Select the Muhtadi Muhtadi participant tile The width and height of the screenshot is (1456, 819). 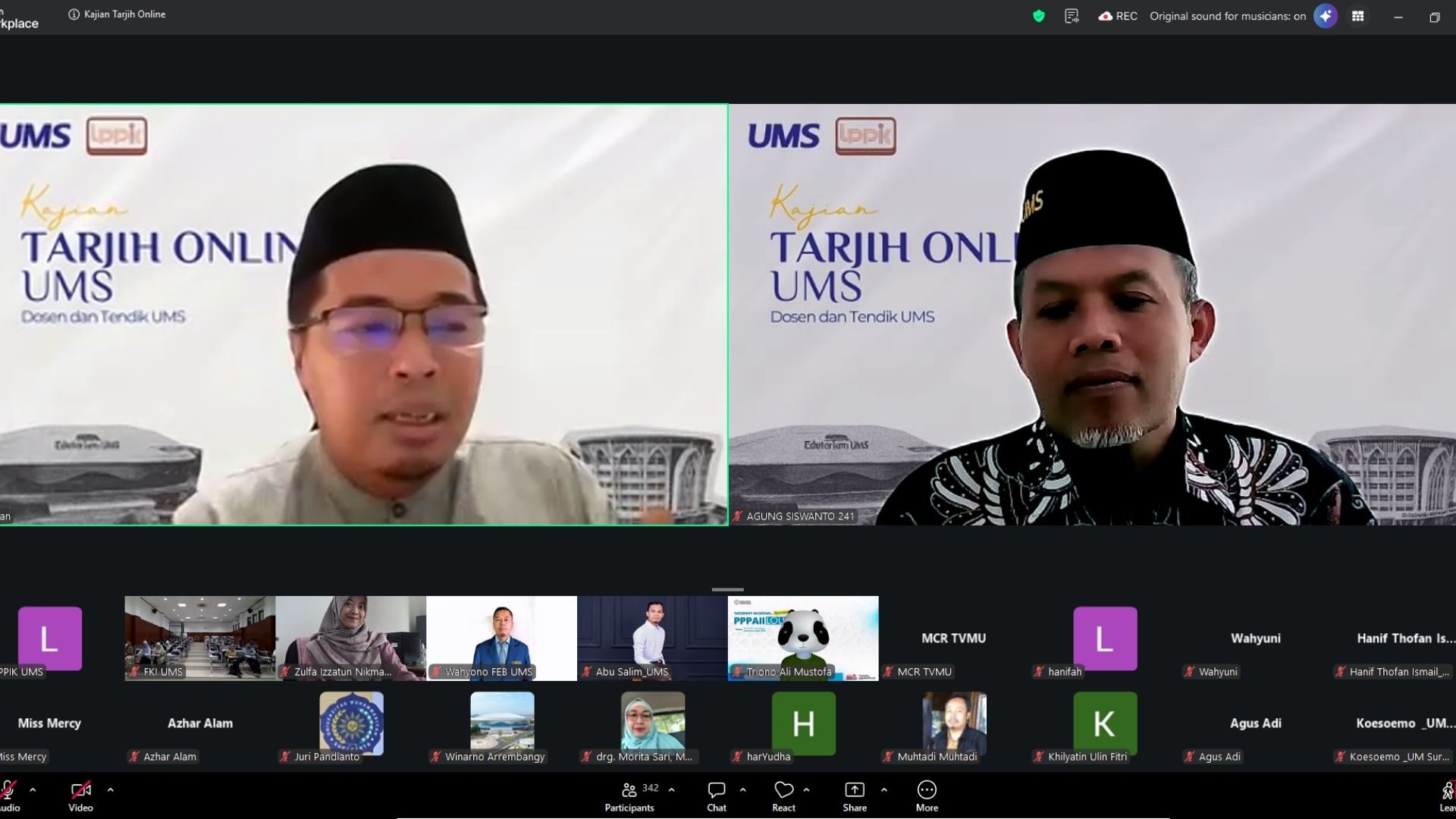point(954,723)
